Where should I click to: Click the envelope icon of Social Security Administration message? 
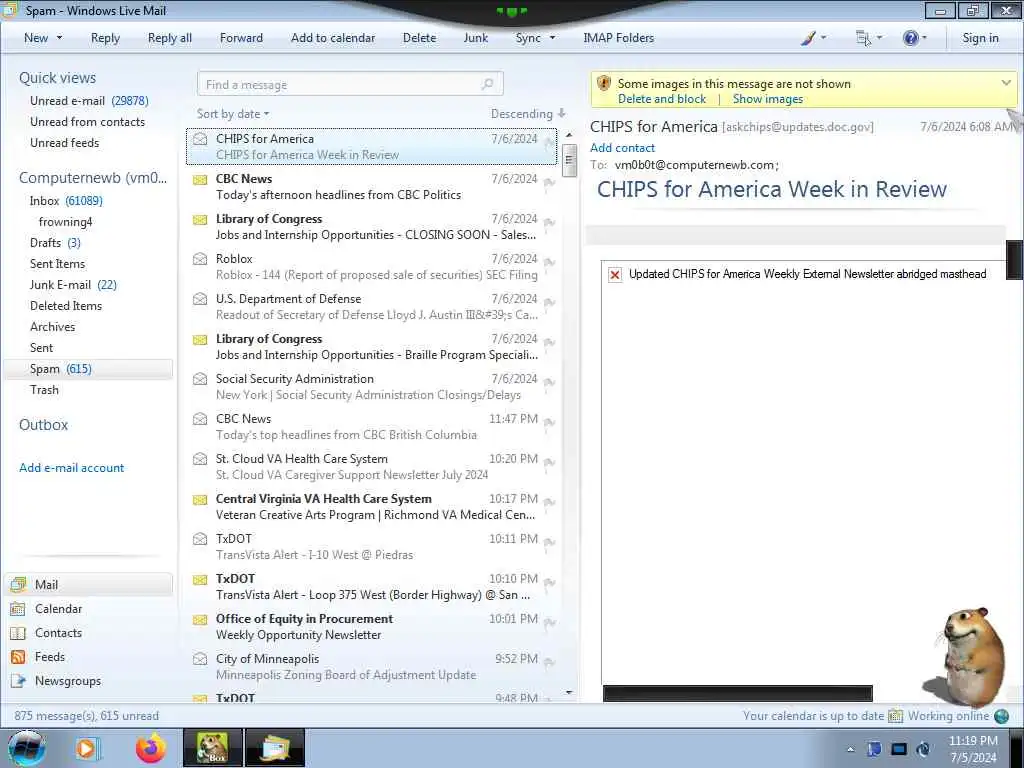200,379
